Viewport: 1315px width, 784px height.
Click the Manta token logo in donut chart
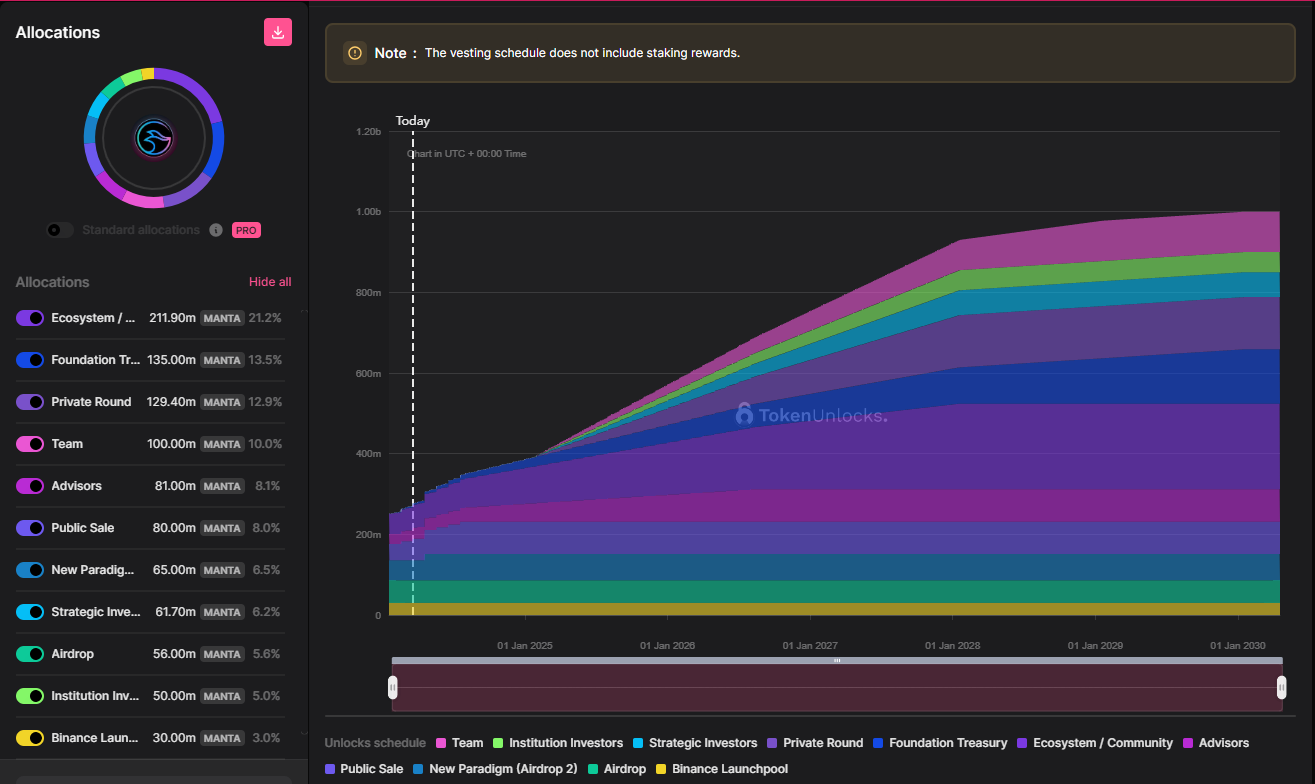click(x=154, y=138)
